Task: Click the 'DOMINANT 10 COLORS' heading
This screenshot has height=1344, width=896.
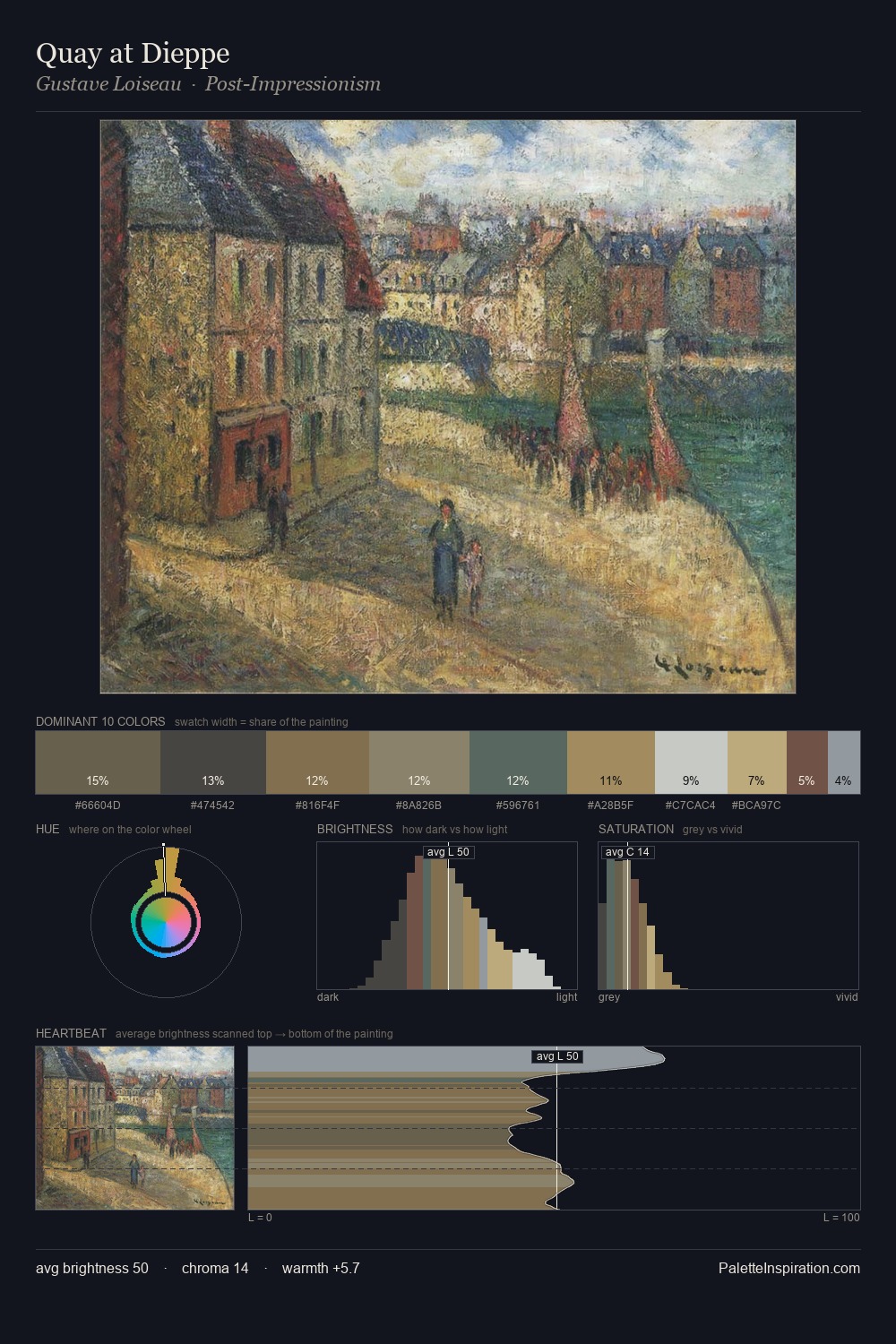Action: pyautogui.click(x=100, y=721)
